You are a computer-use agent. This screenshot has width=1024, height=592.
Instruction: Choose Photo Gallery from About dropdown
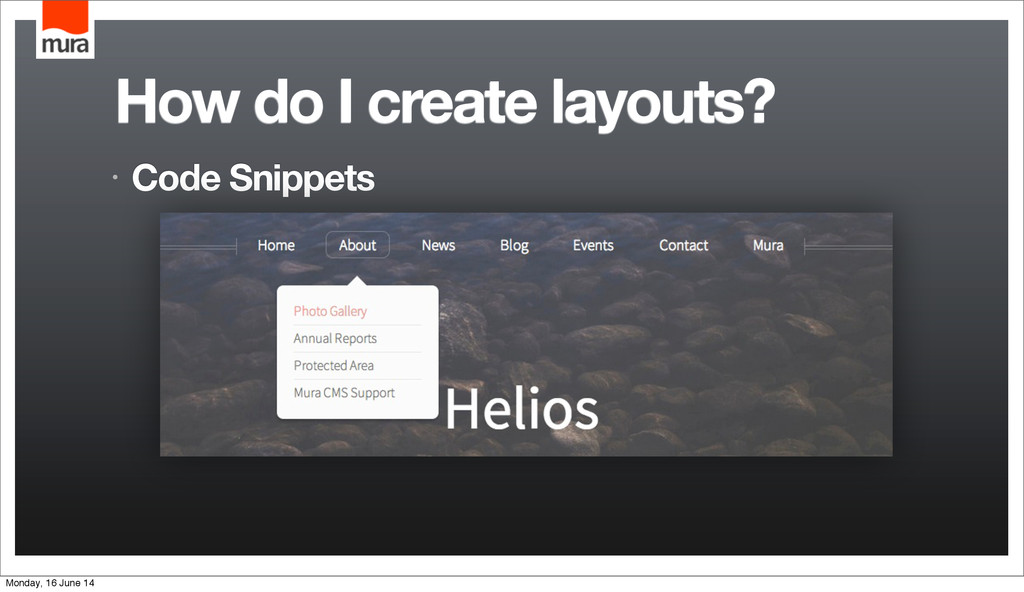click(330, 311)
